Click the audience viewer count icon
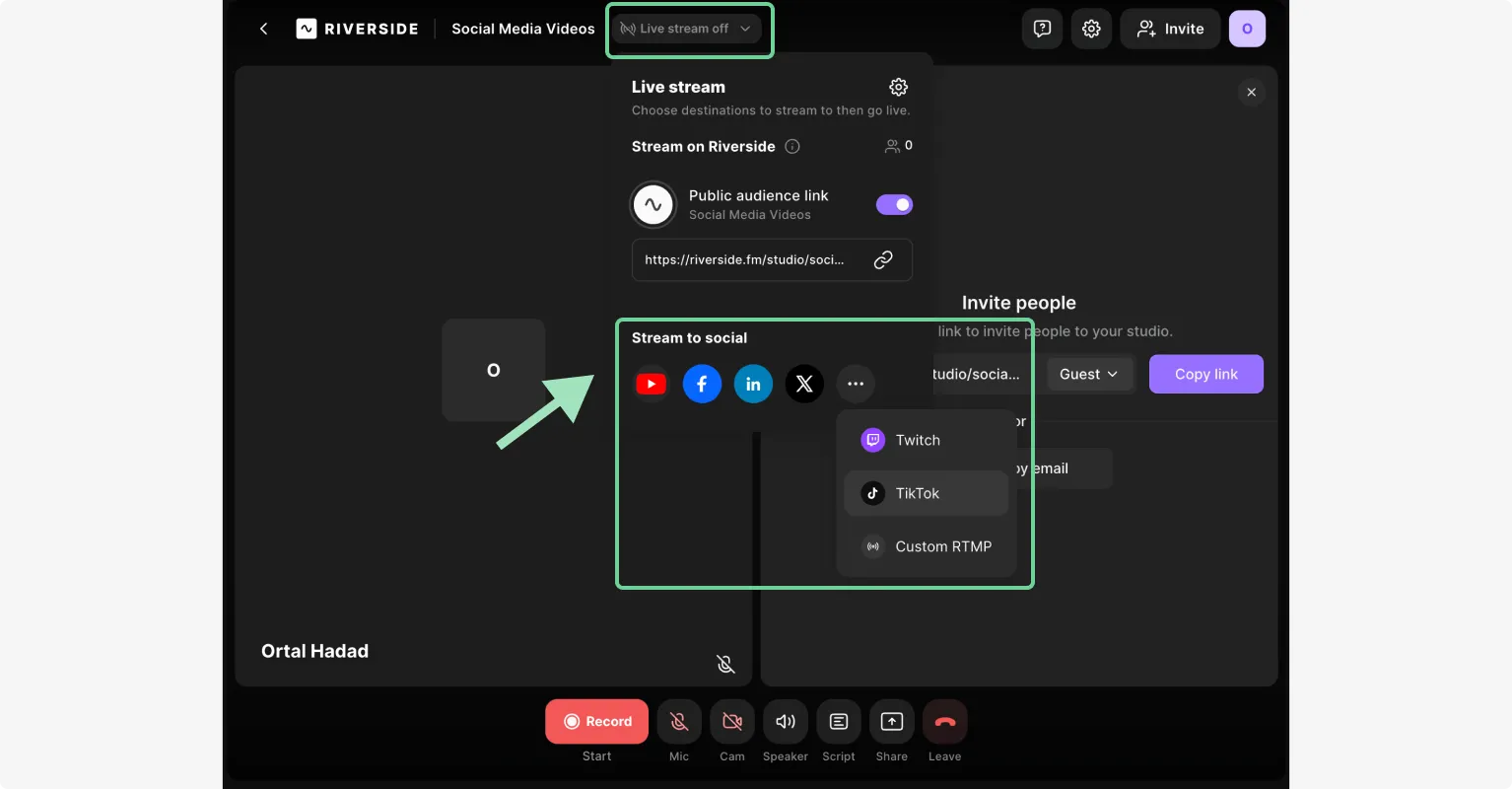Screen dimensions: 1512x789 (892, 146)
